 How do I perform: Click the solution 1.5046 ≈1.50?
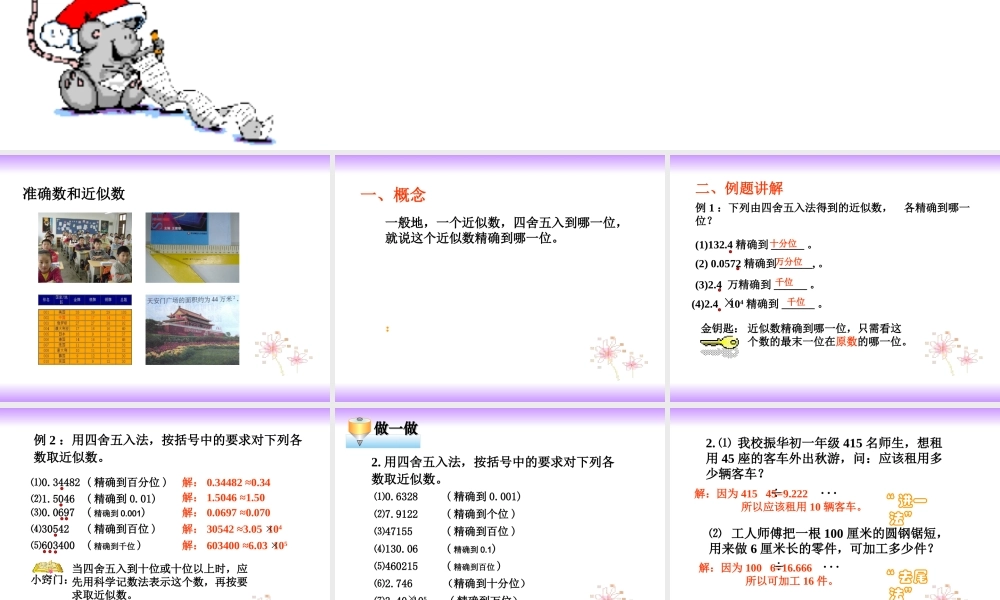pyautogui.click(x=236, y=497)
